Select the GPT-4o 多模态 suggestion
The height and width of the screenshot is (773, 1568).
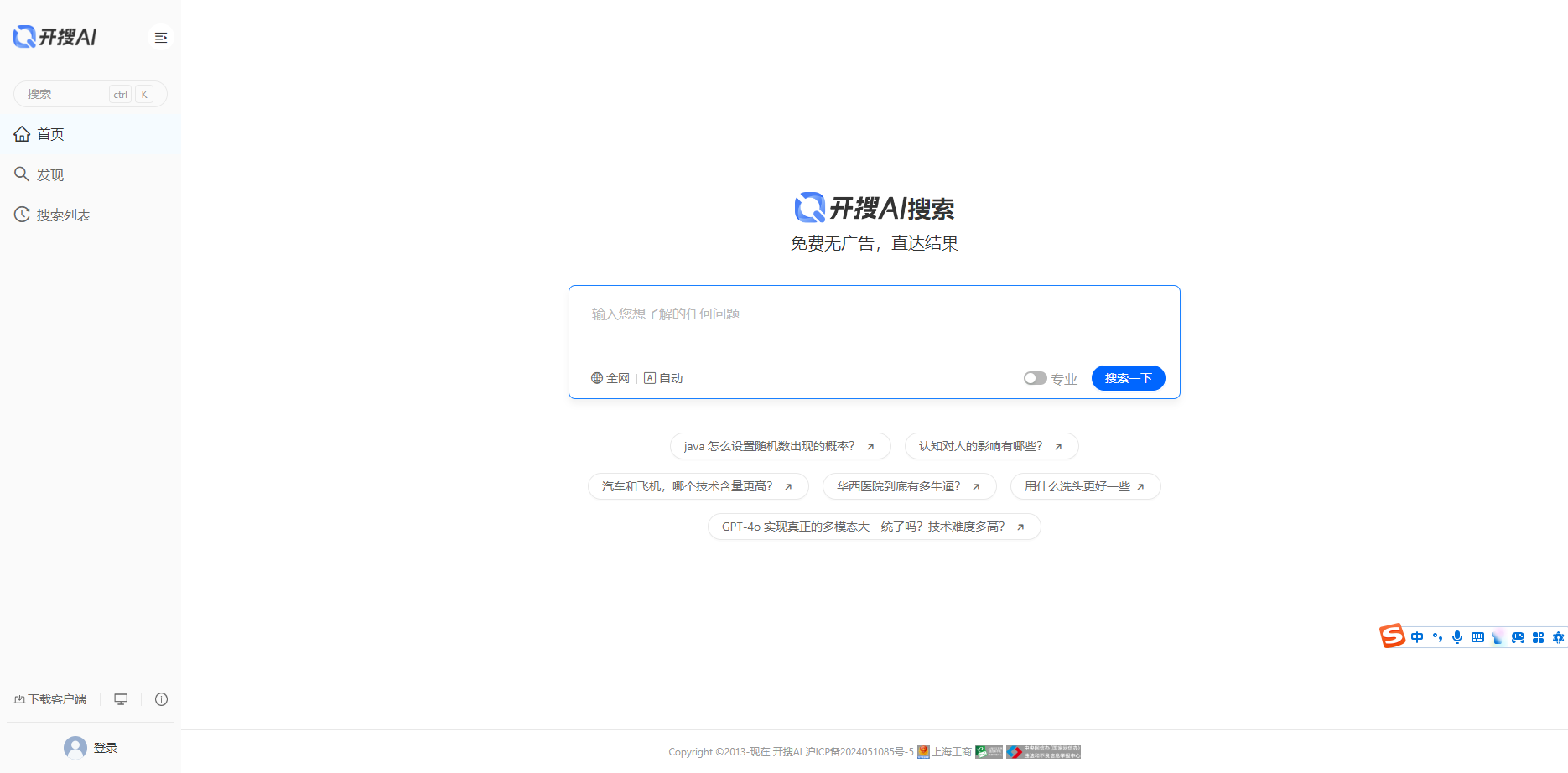(874, 527)
